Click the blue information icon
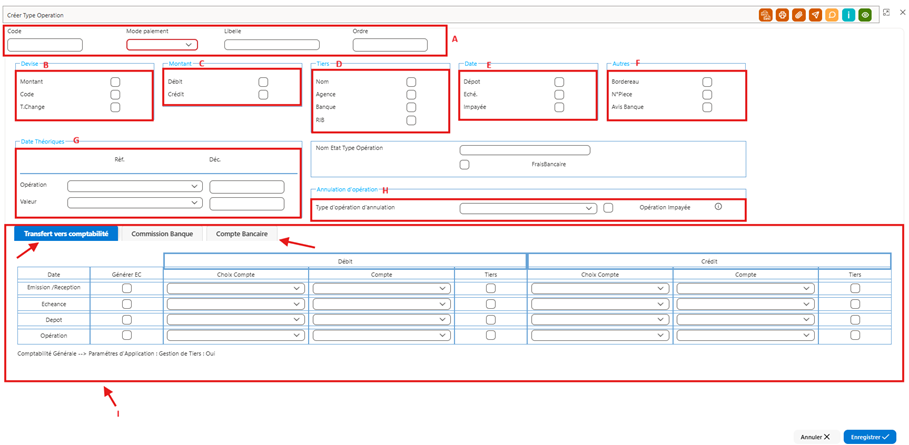The height and width of the screenshot is (445, 909). click(849, 15)
